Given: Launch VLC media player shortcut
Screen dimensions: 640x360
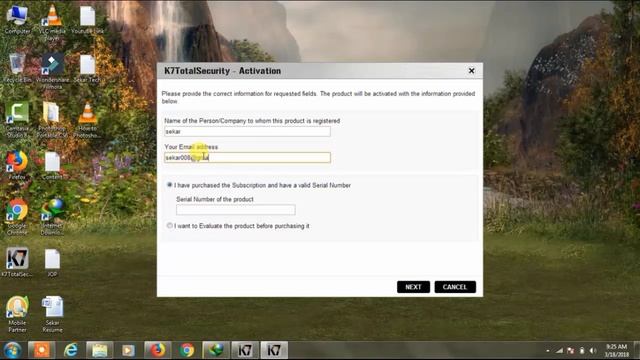Looking at the screenshot, I should click(x=52, y=22).
